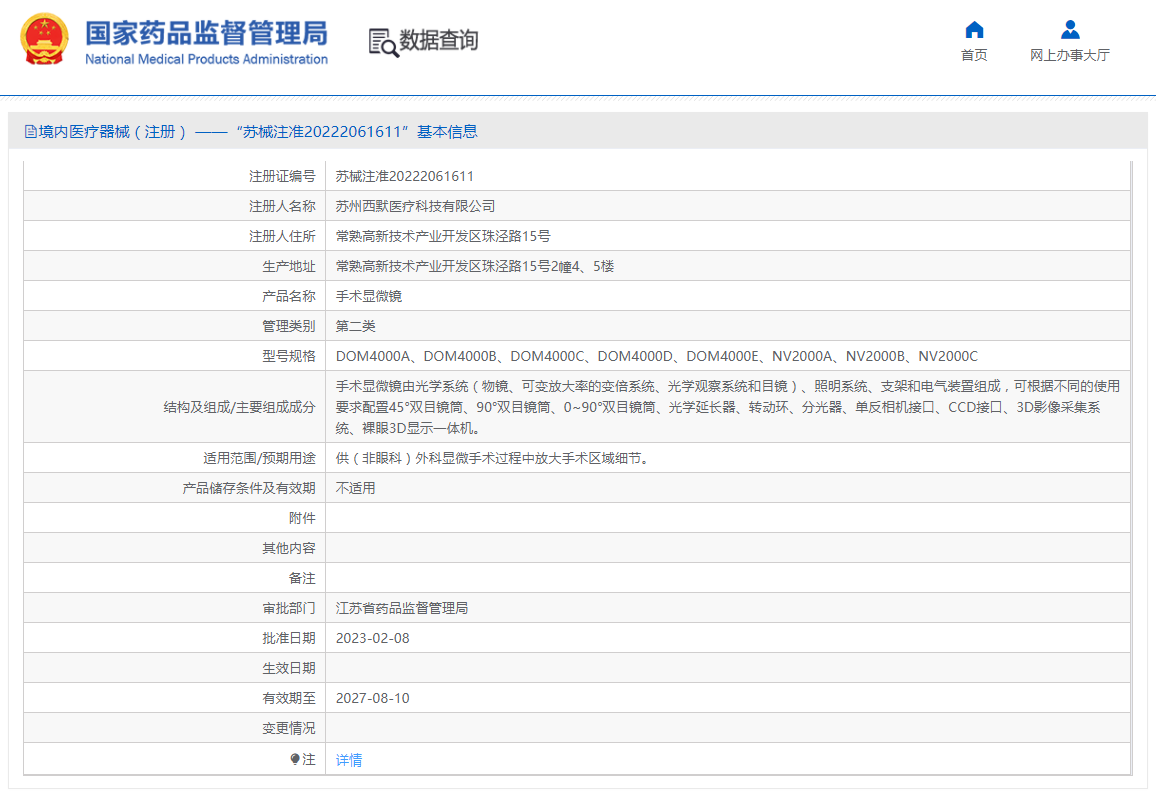1156x793 pixels.
Task: Click approving department 江苏省药品监督管理局
Action: tap(402, 609)
